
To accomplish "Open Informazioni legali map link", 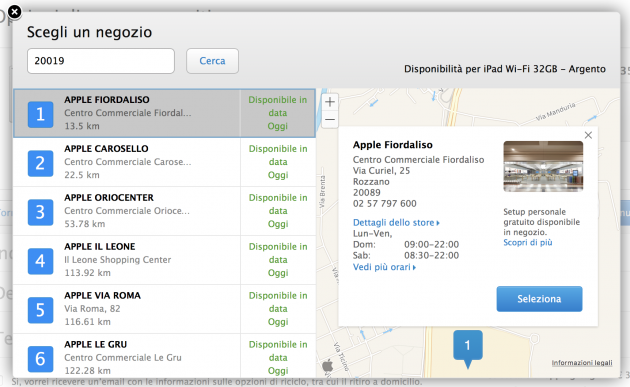I will (x=582, y=363).
